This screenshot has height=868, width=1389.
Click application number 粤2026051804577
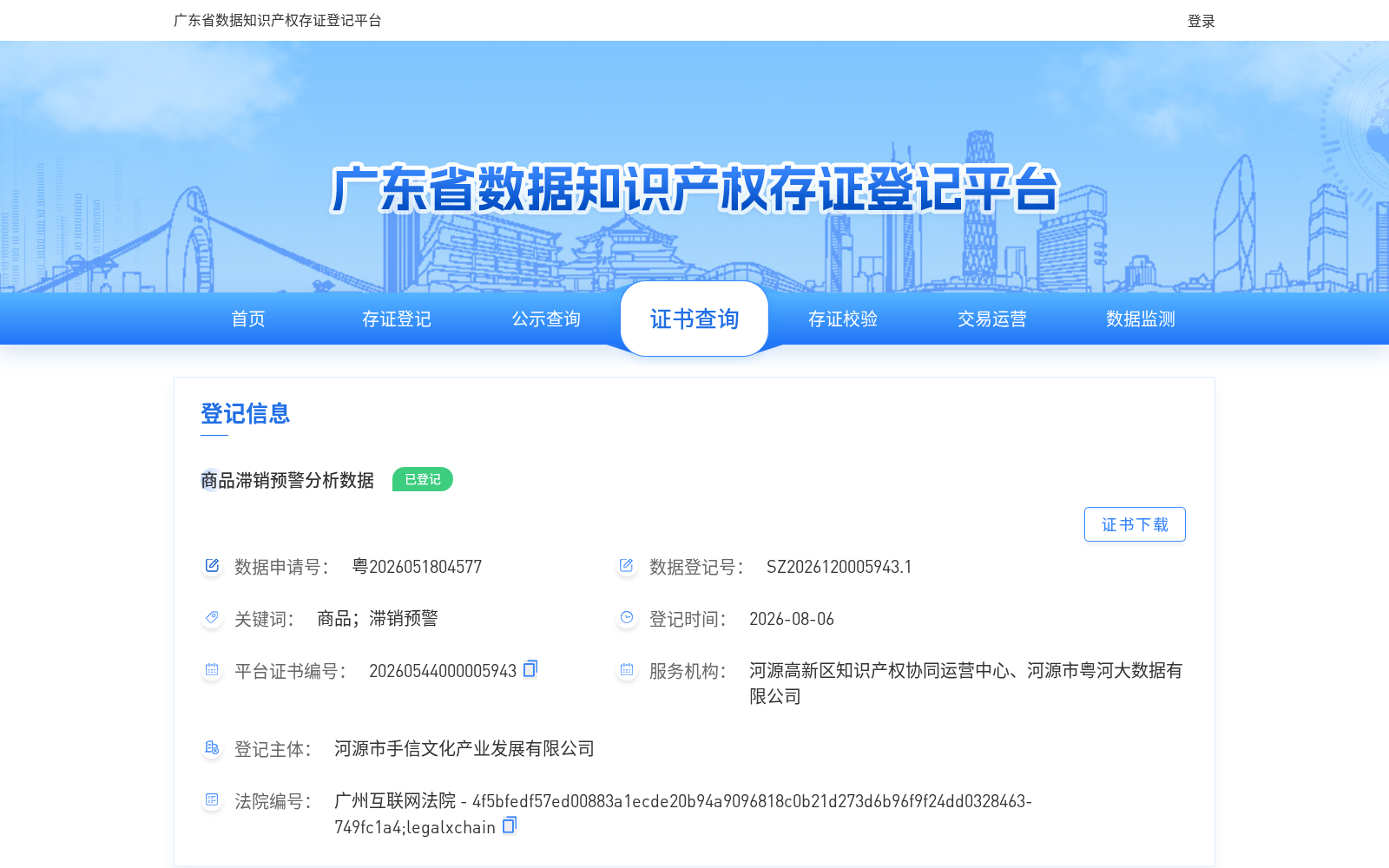click(x=417, y=567)
